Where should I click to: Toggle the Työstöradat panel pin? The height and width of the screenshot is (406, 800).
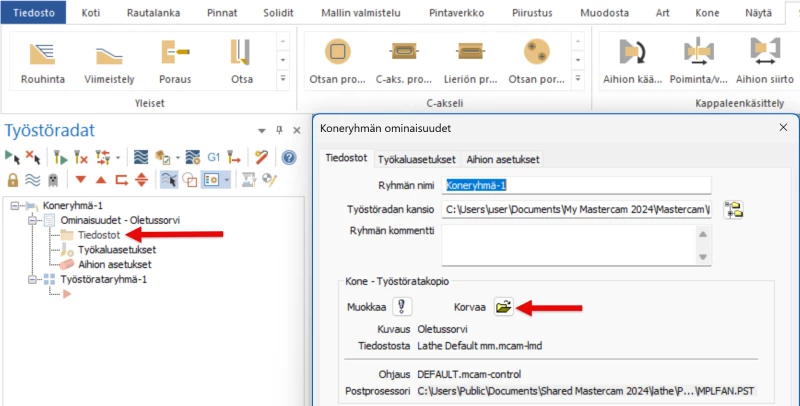280,130
